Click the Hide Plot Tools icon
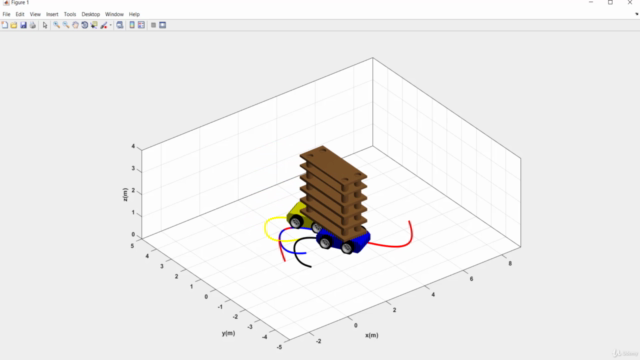 pyautogui.click(x=153, y=25)
